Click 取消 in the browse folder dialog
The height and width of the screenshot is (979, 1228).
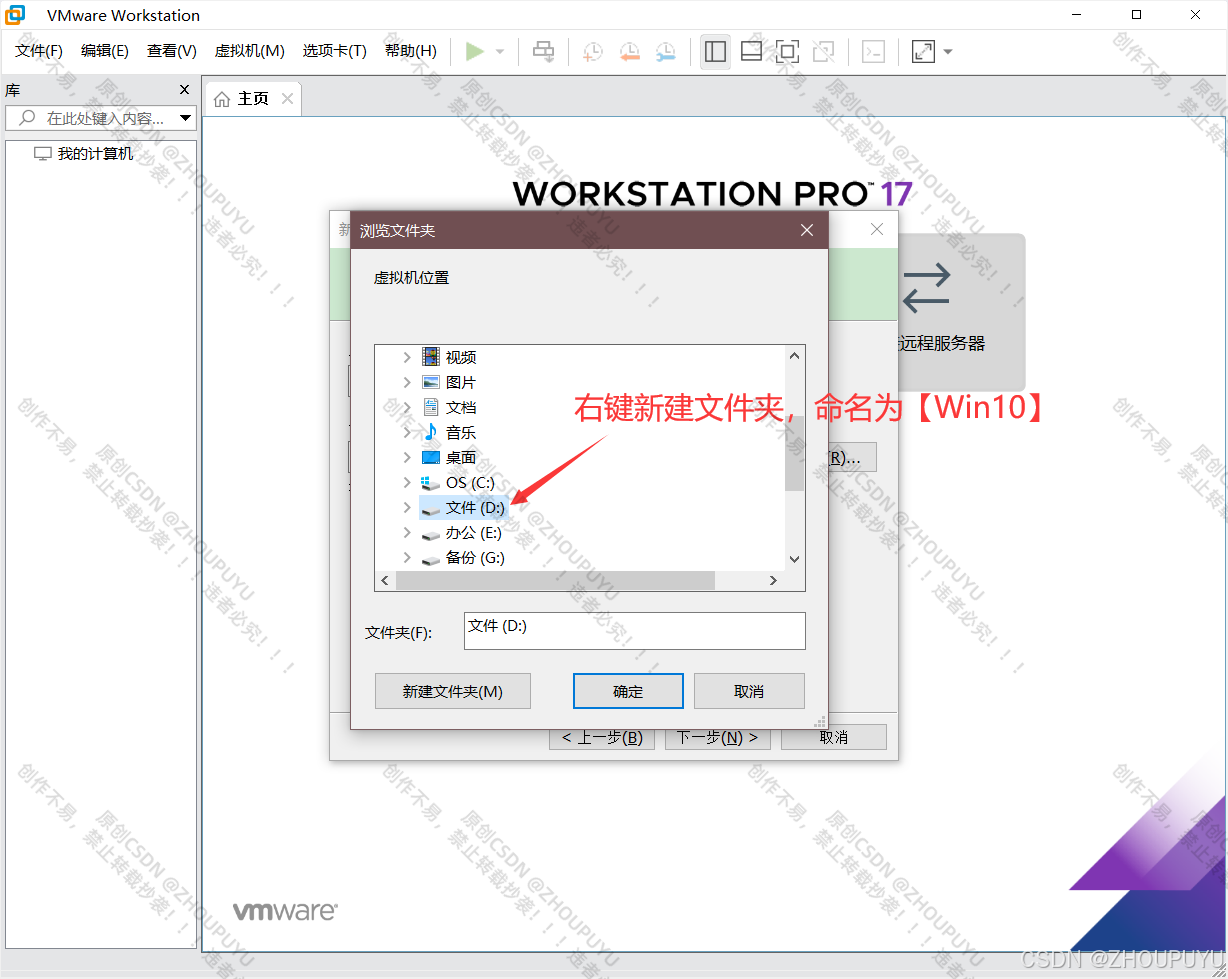click(x=749, y=691)
